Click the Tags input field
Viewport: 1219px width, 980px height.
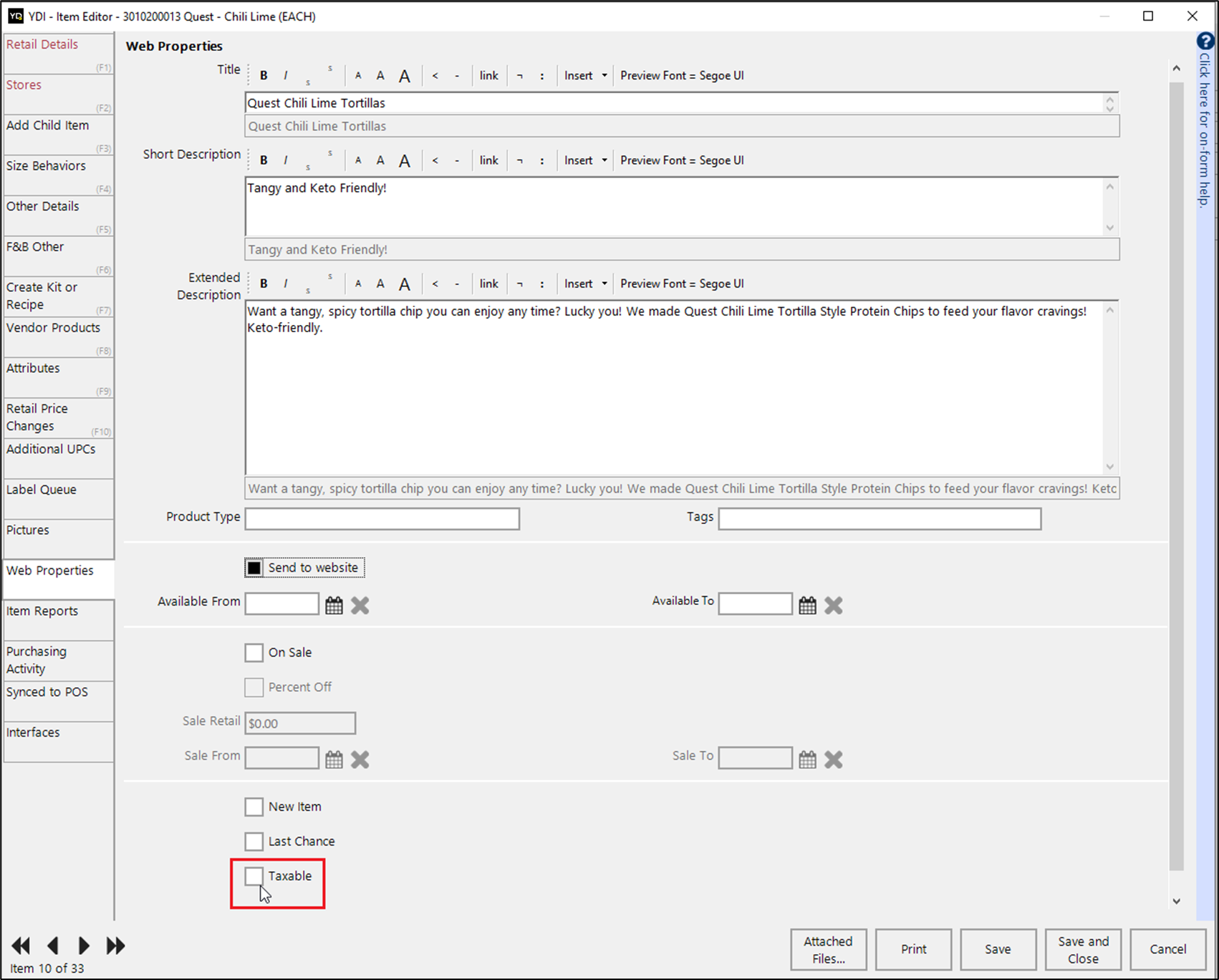tap(880, 519)
